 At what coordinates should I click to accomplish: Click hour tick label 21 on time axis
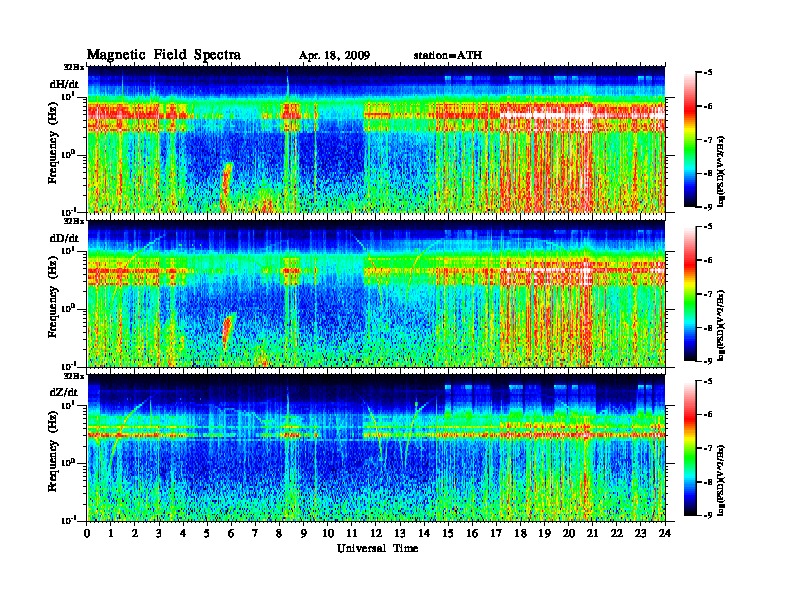pyautogui.click(x=592, y=534)
